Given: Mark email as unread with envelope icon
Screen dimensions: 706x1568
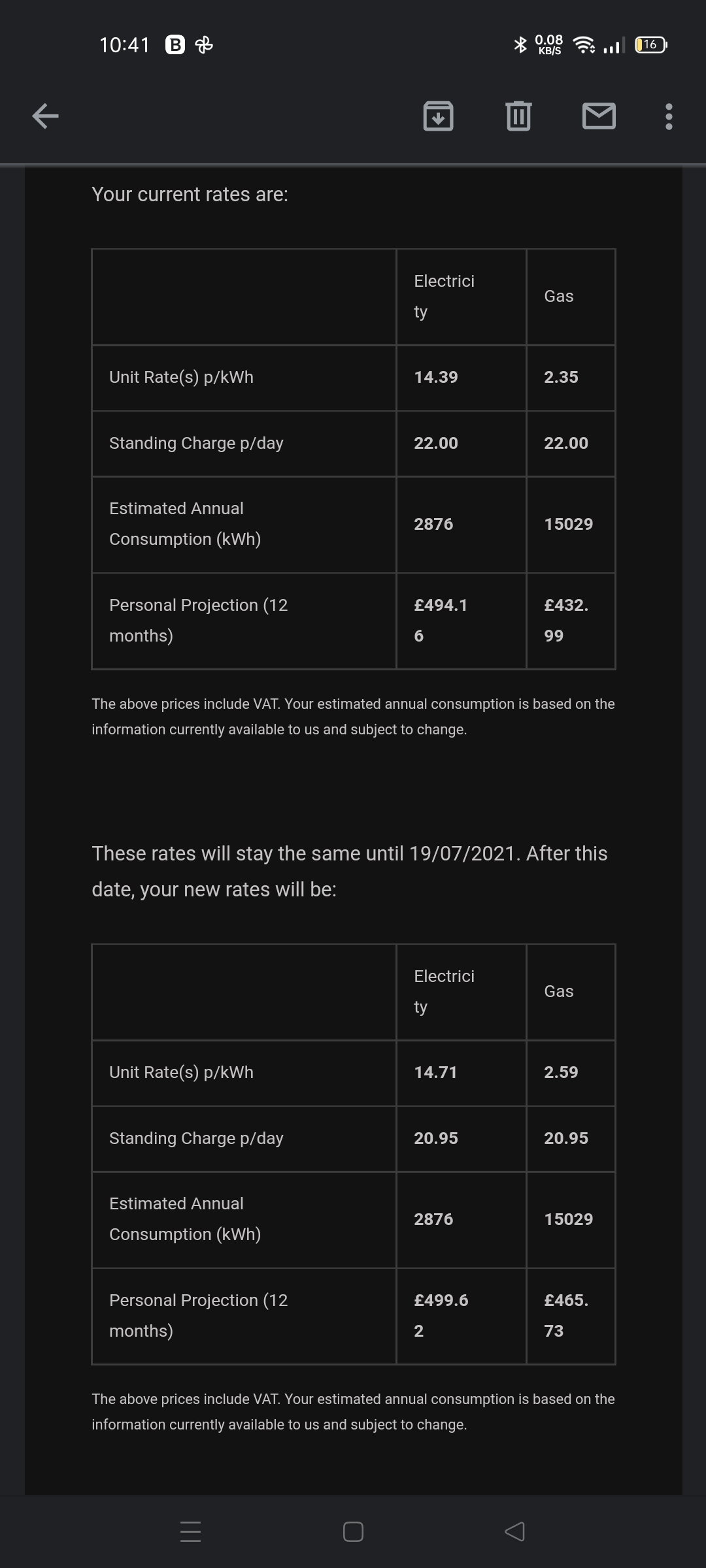Looking at the screenshot, I should 599,116.
